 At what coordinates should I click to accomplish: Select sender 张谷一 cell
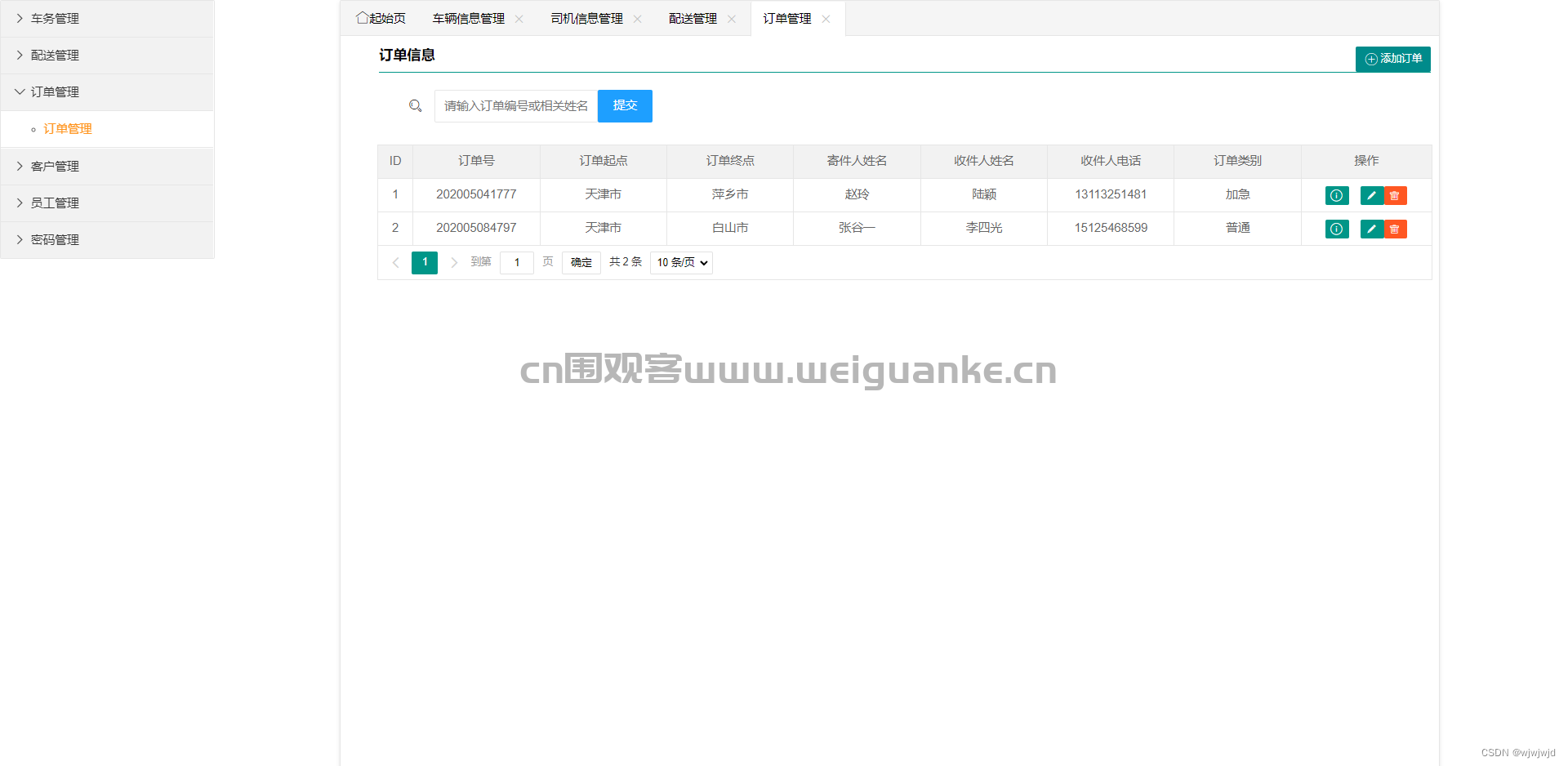(x=857, y=228)
